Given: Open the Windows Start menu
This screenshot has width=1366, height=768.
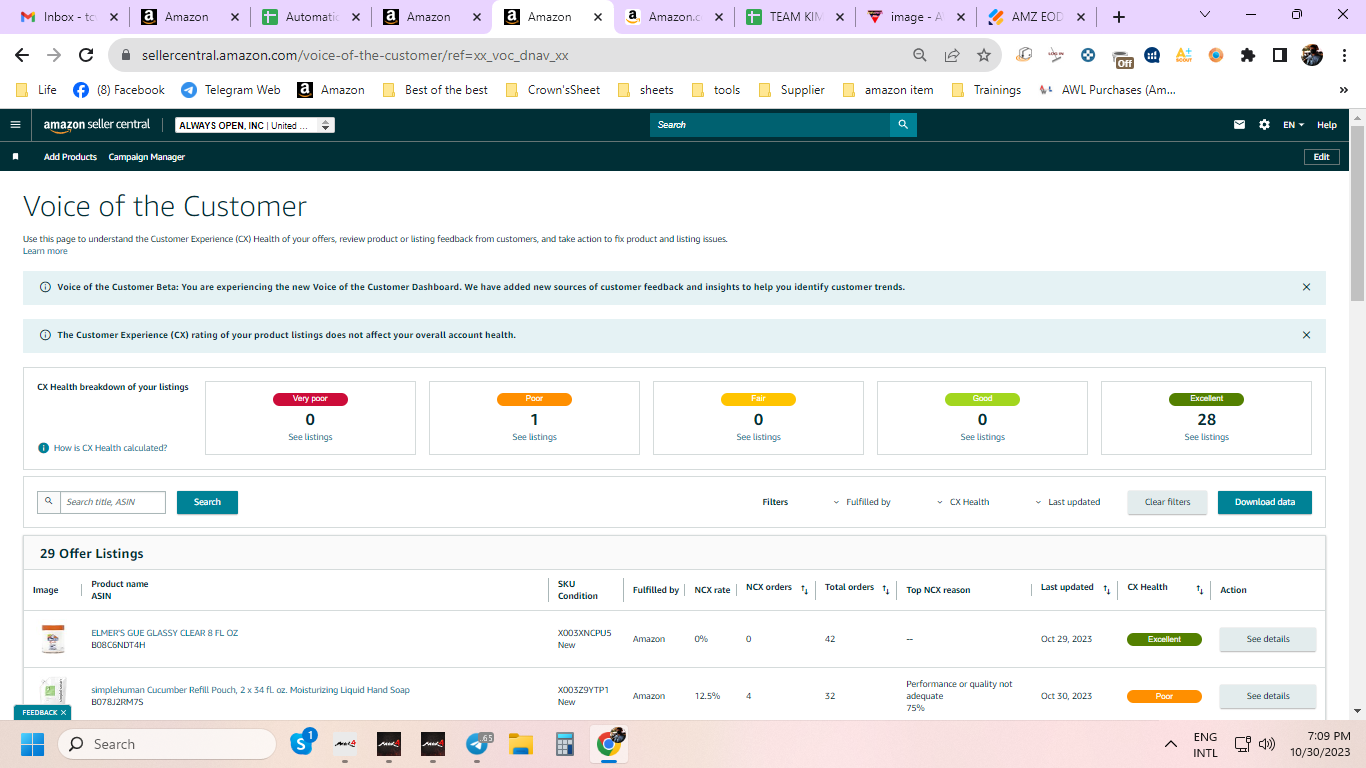Looking at the screenshot, I should click(x=33, y=744).
